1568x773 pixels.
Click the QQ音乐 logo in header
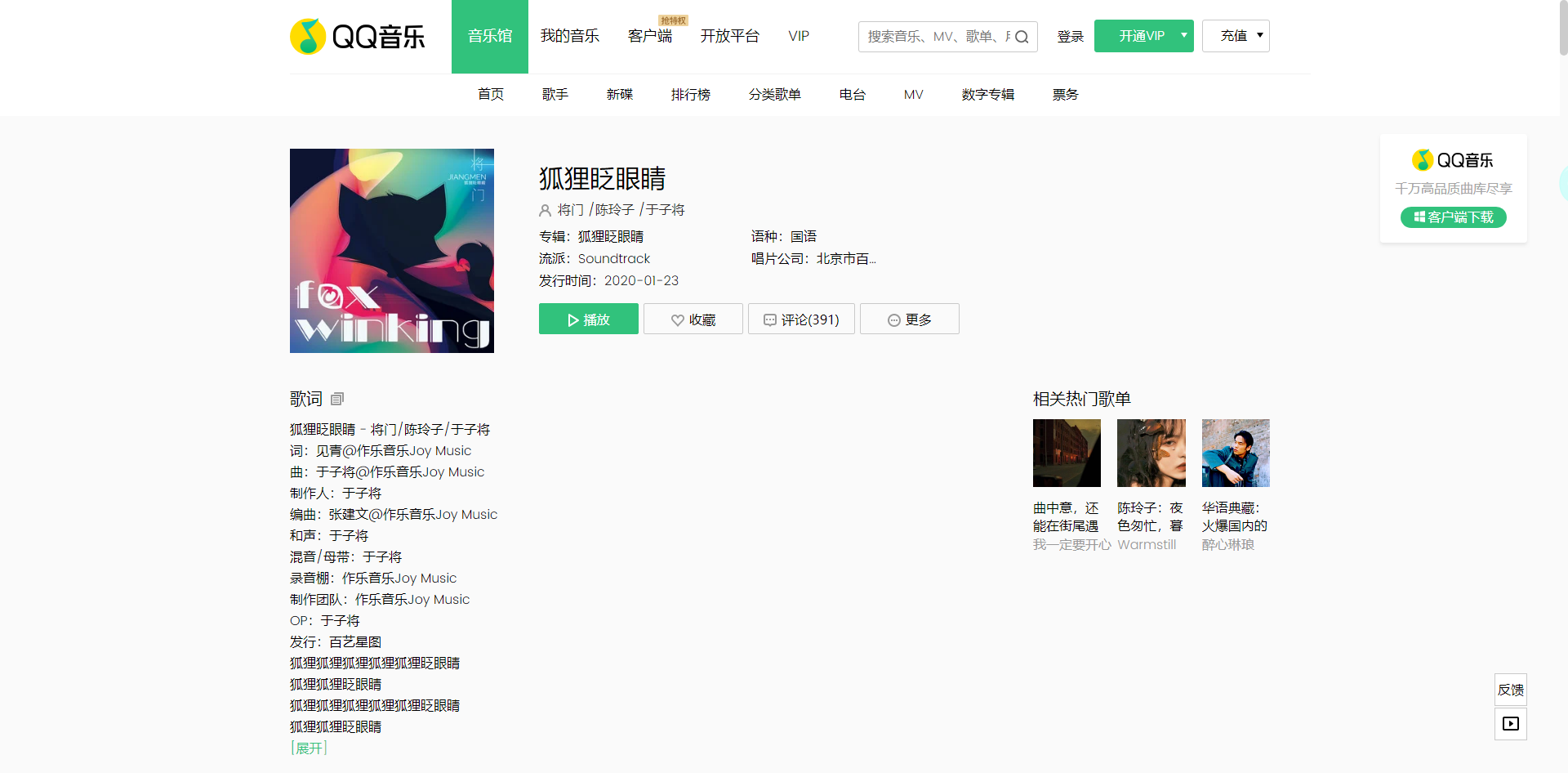(x=358, y=37)
